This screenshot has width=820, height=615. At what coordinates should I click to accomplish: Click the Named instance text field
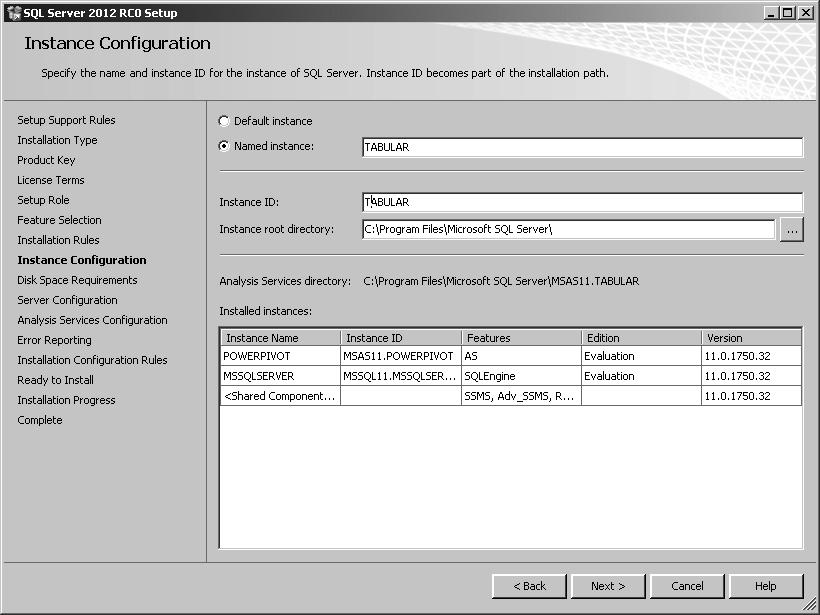[582, 147]
